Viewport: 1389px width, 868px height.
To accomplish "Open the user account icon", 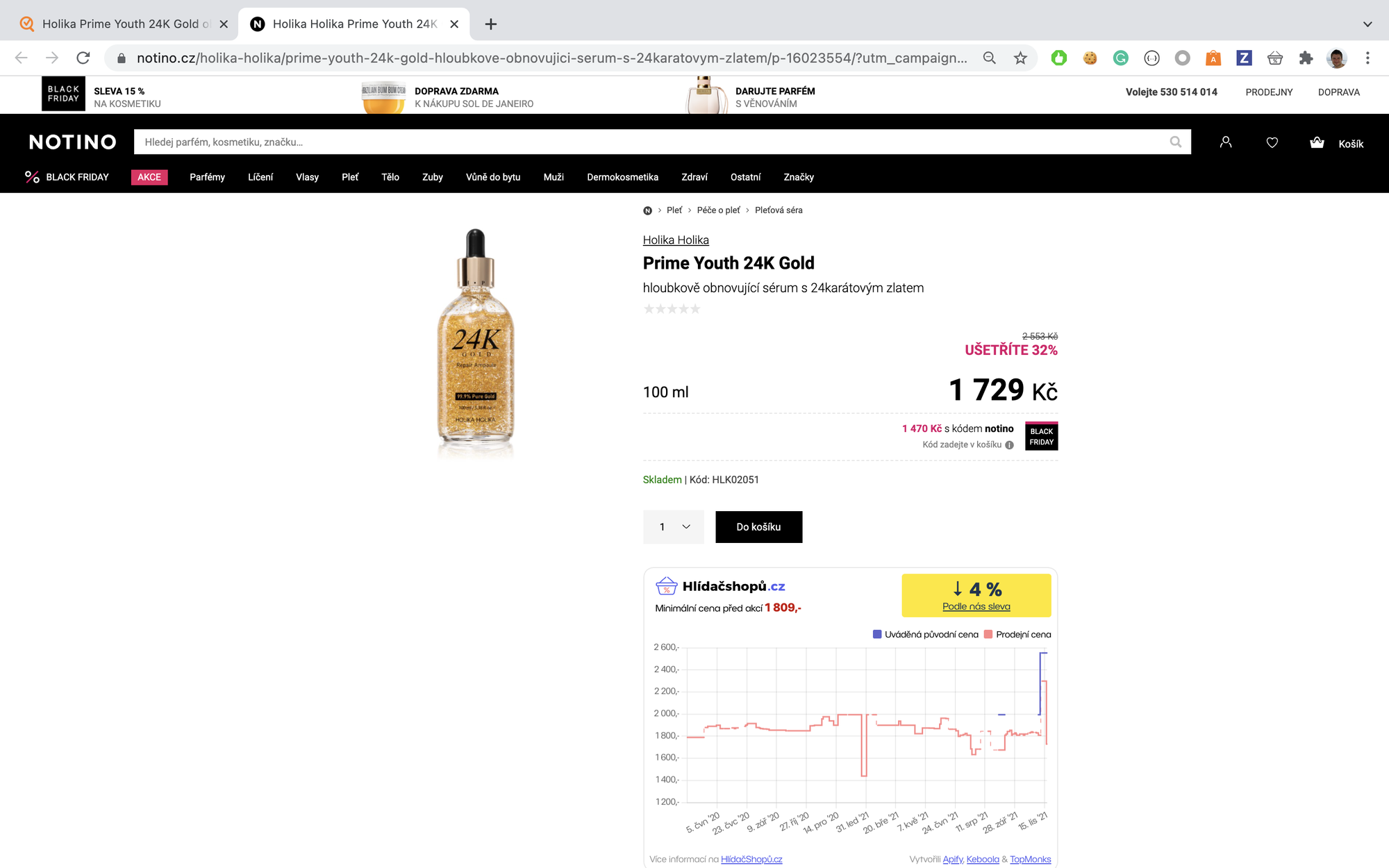I will 1225,142.
